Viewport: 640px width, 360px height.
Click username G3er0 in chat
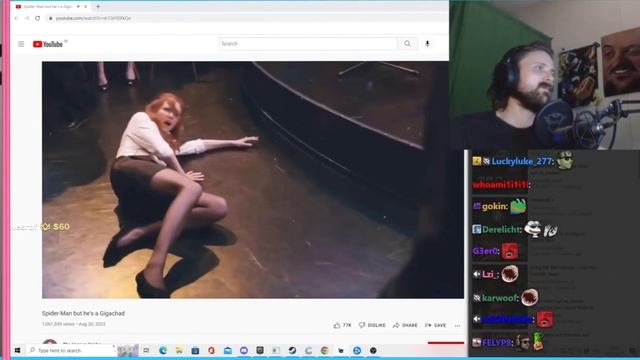tap(486, 251)
